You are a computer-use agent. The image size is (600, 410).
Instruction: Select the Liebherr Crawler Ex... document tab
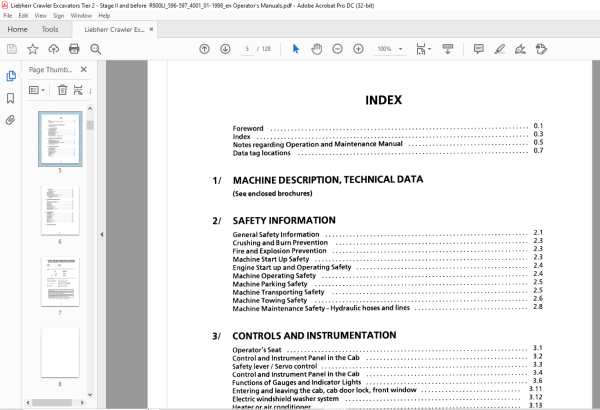tap(114, 29)
